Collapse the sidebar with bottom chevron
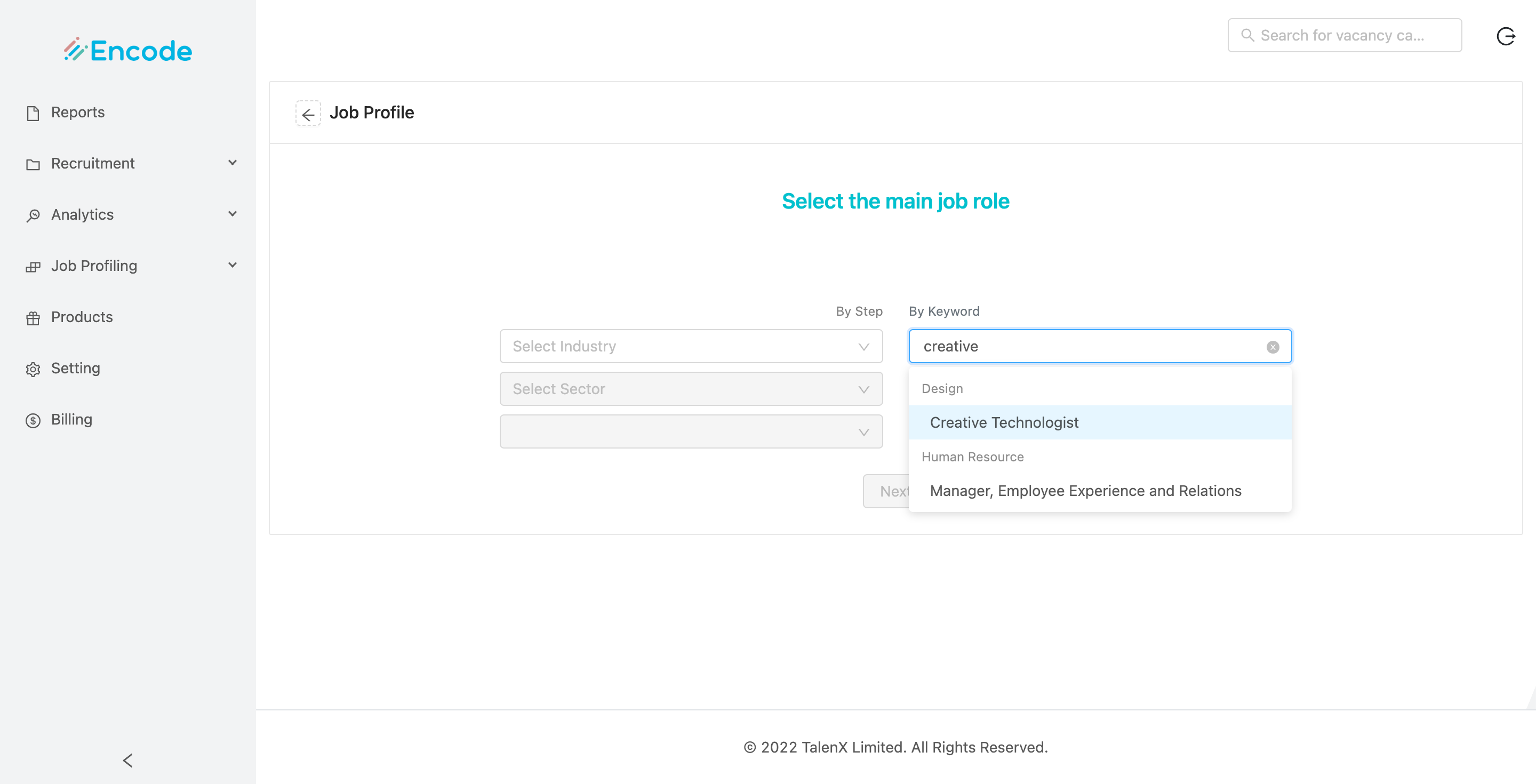This screenshot has height=784, width=1536. click(127, 760)
